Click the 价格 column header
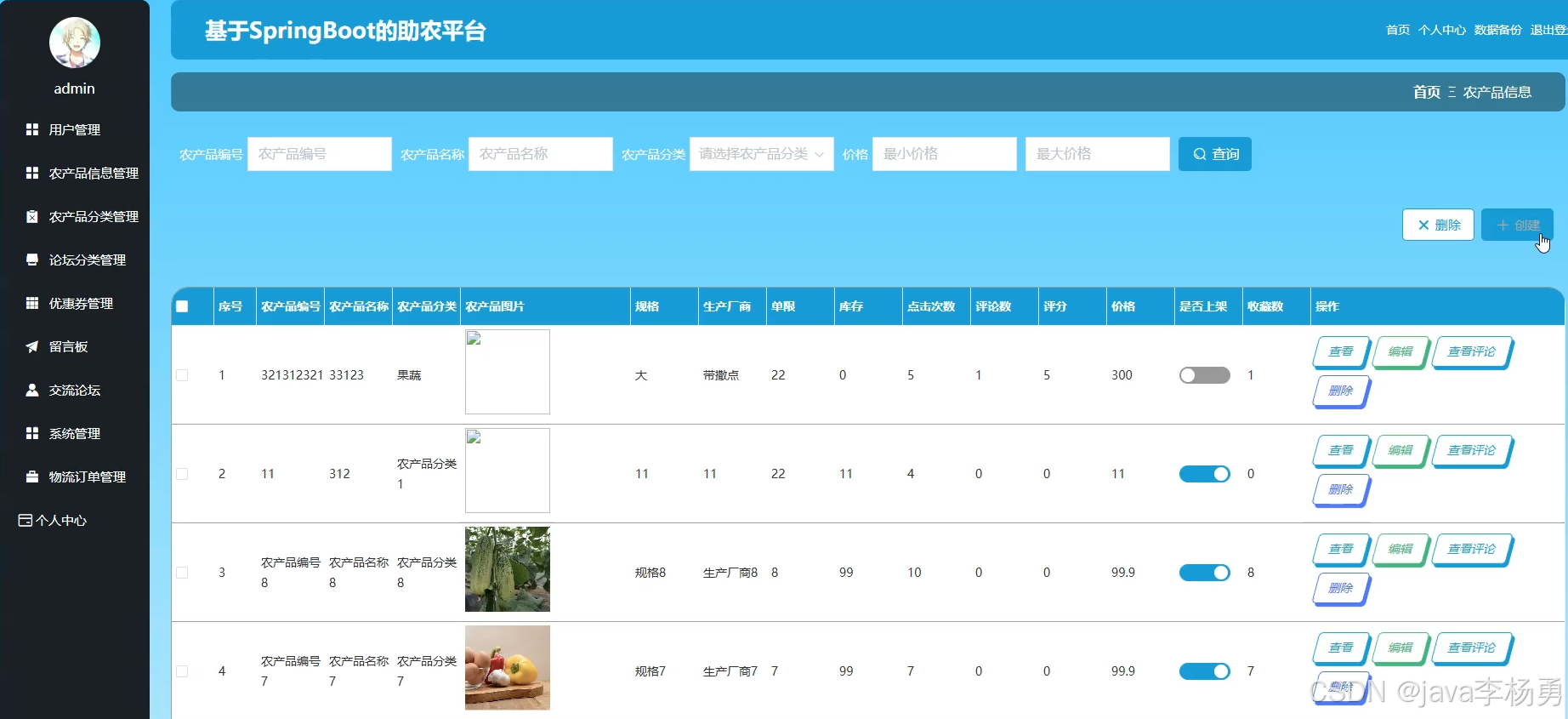The height and width of the screenshot is (719, 1568). (x=1123, y=306)
